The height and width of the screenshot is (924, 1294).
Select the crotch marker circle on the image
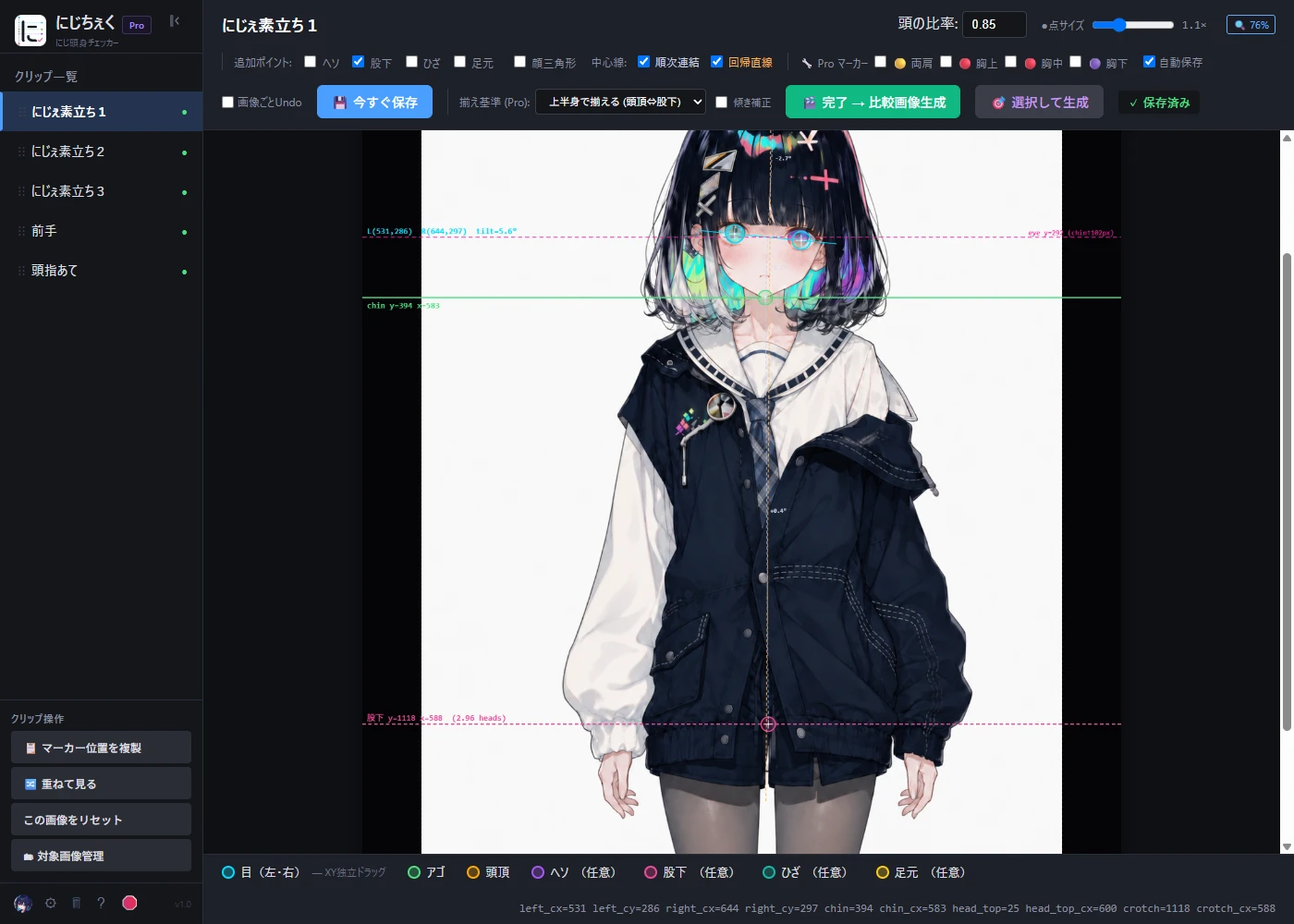(x=768, y=723)
